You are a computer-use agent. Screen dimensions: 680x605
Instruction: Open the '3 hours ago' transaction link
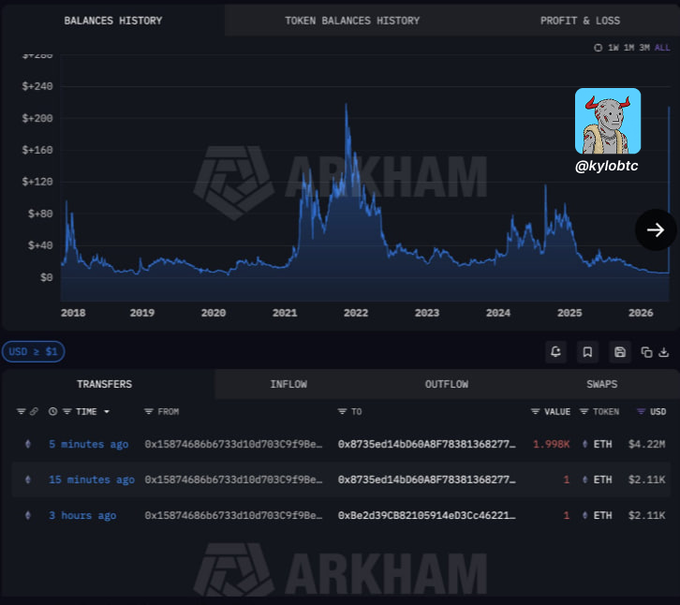click(82, 515)
